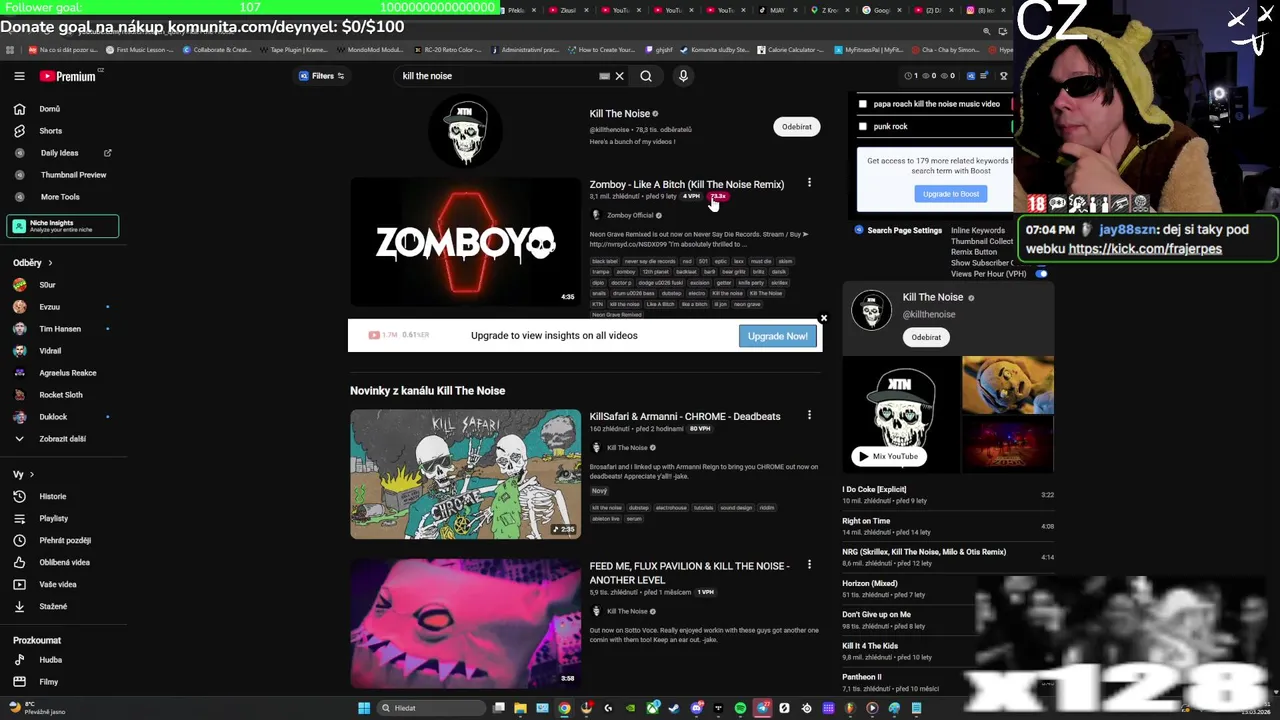
Task: Subscribe with the top Odebírat button
Action: 797,127
